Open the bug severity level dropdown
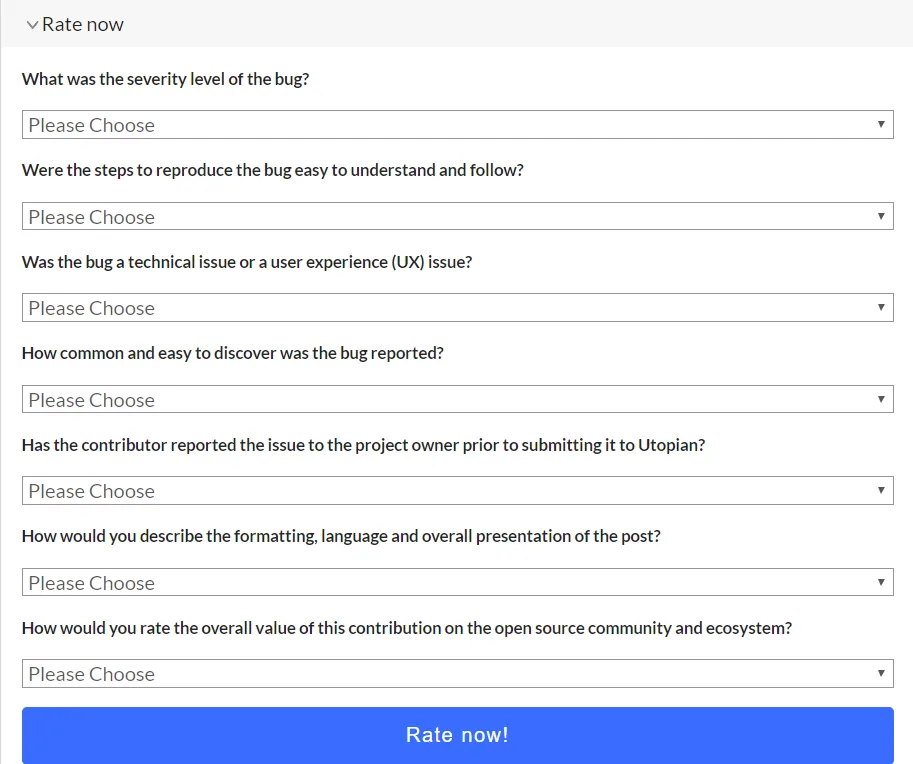Image resolution: width=913 pixels, height=764 pixels. [457, 125]
